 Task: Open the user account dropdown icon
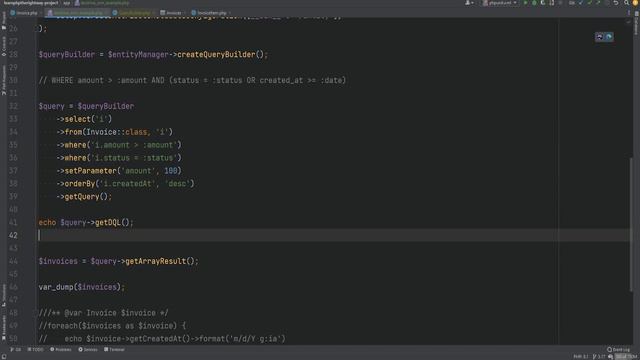[x=469, y=3]
